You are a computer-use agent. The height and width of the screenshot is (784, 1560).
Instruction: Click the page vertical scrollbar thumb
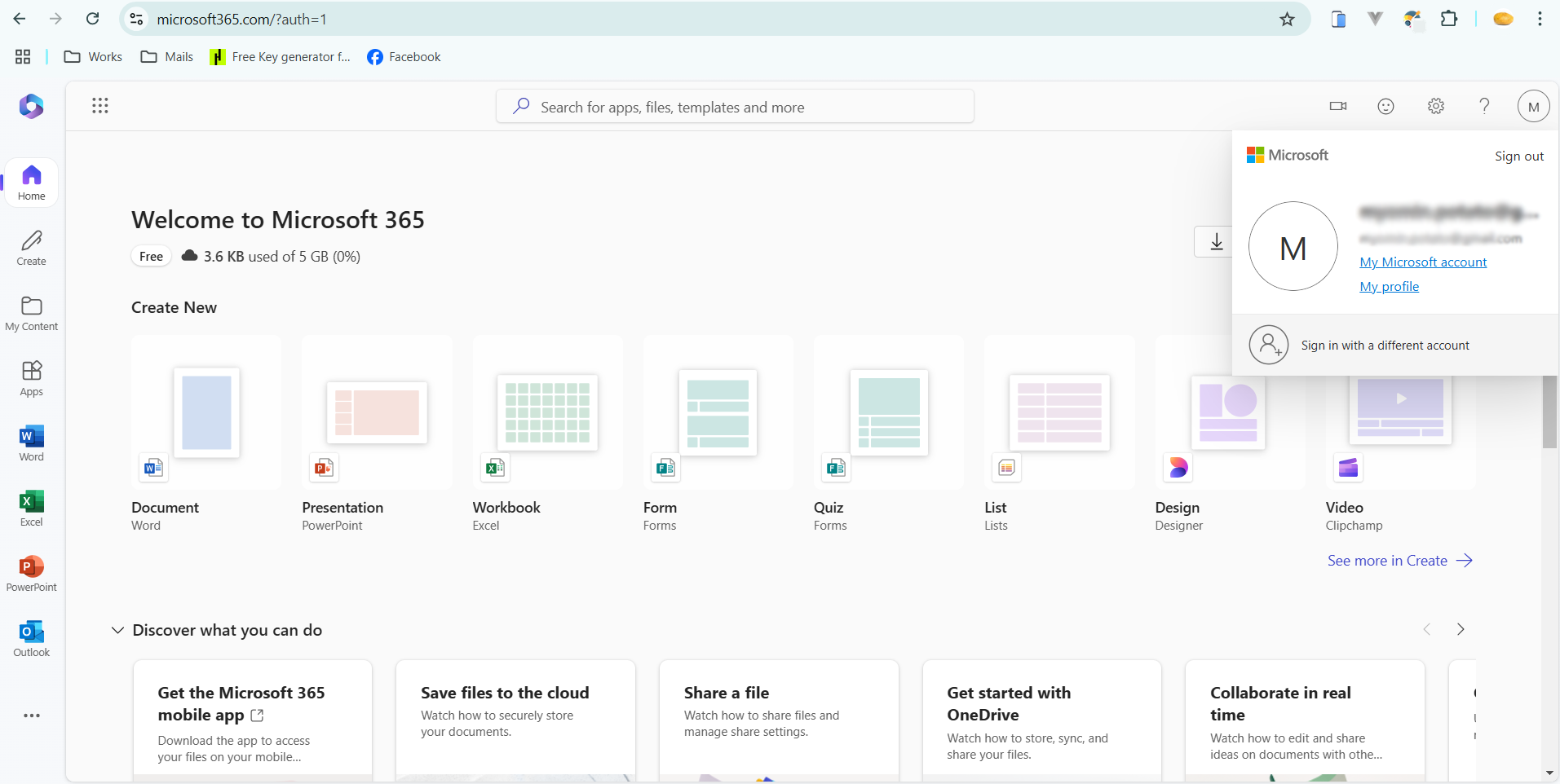[1549, 412]
